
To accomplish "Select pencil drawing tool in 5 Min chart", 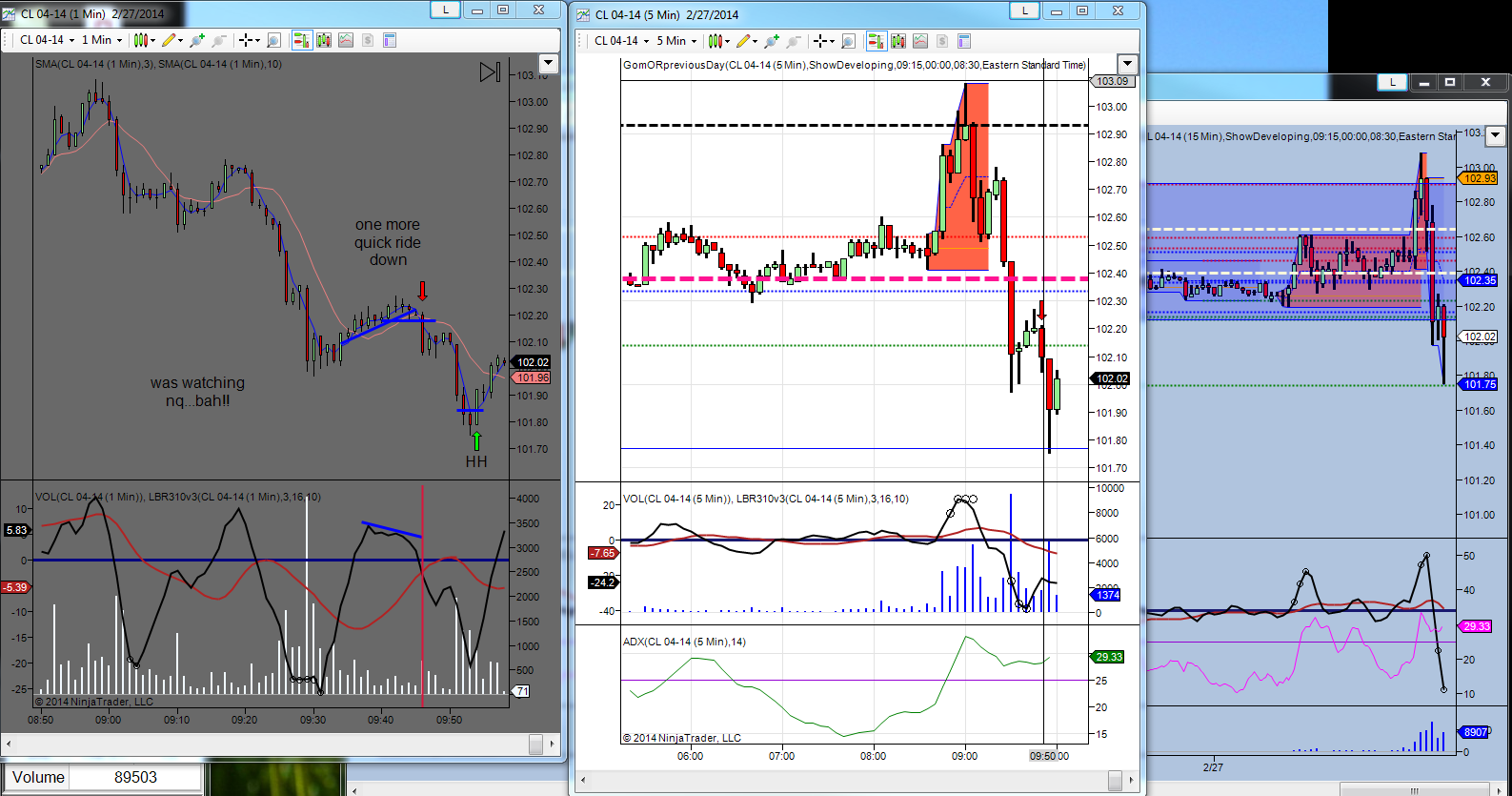I will [x=743, y=41].
